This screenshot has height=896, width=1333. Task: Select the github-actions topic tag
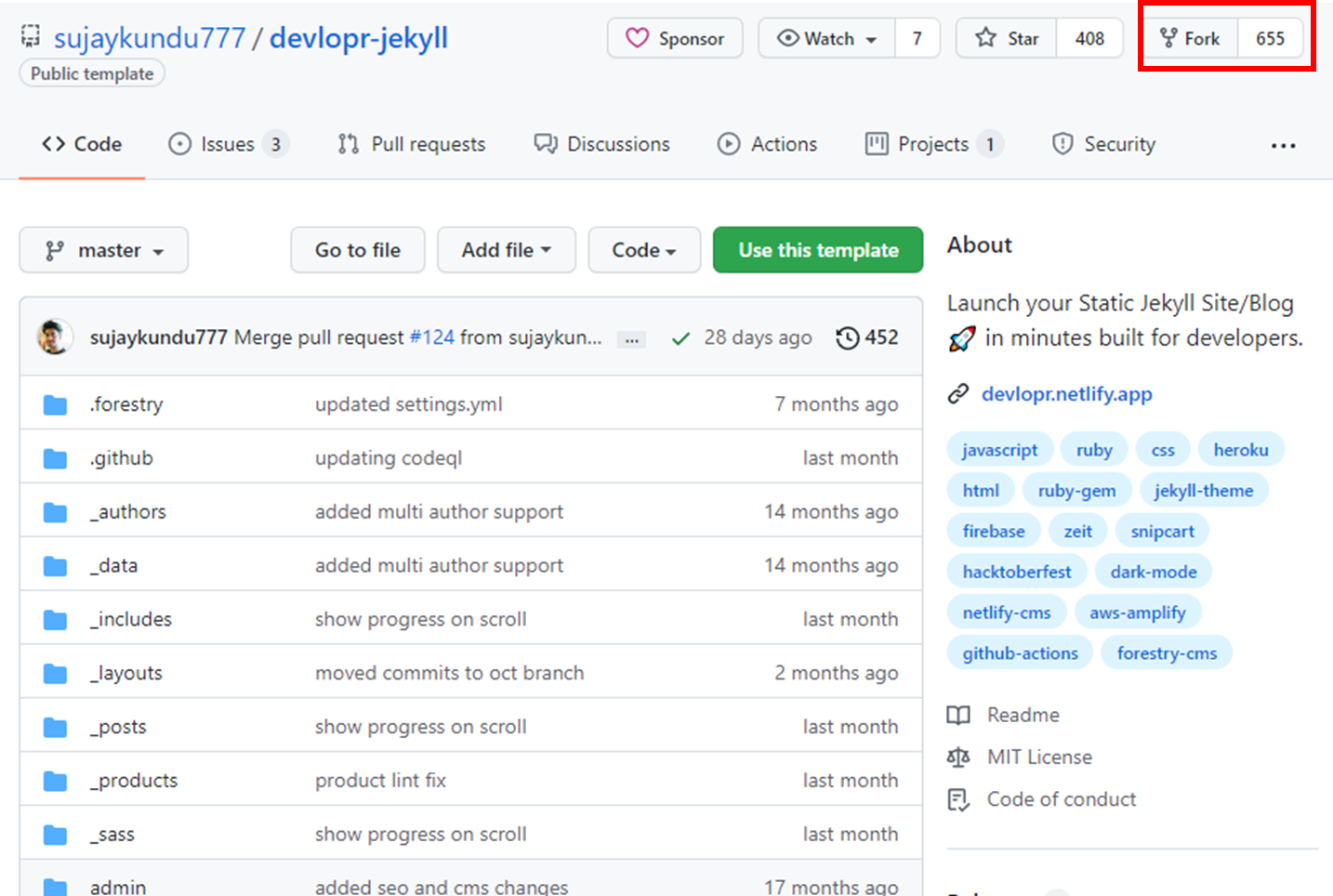click(x=1021, y=653)
